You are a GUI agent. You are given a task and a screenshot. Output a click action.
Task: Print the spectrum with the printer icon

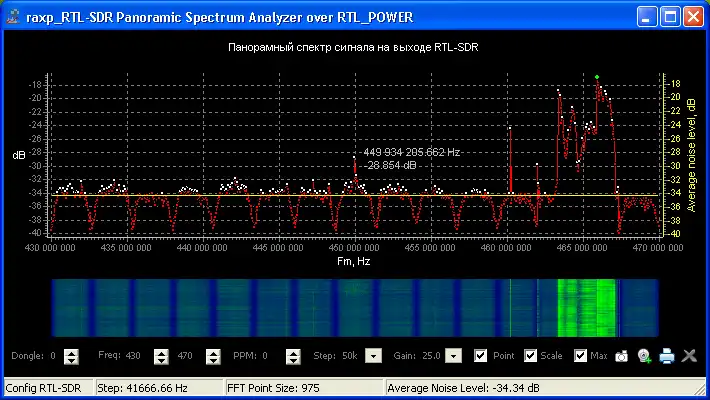(x=667, y=356)
